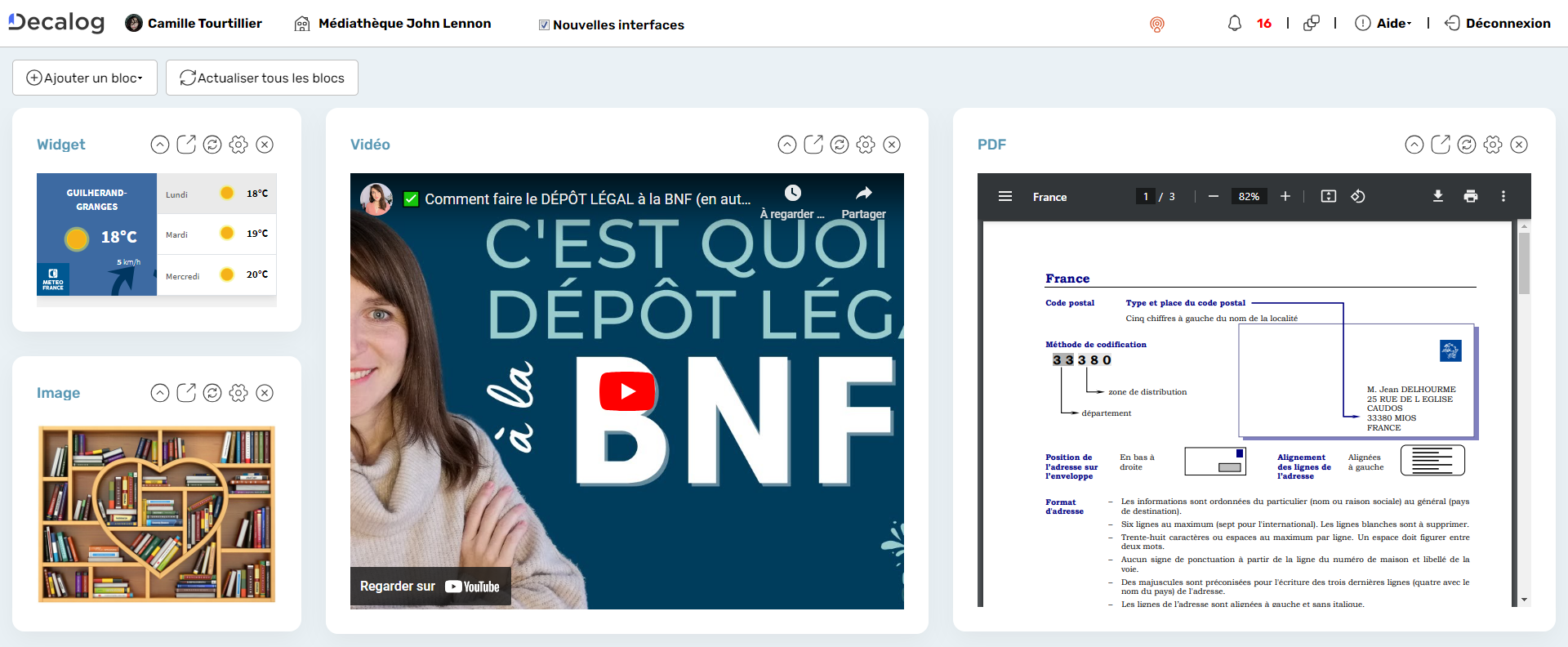Screen dimensions: 1568x647
Task: Click Déconnexion to log out
Action: (1498, 24)
